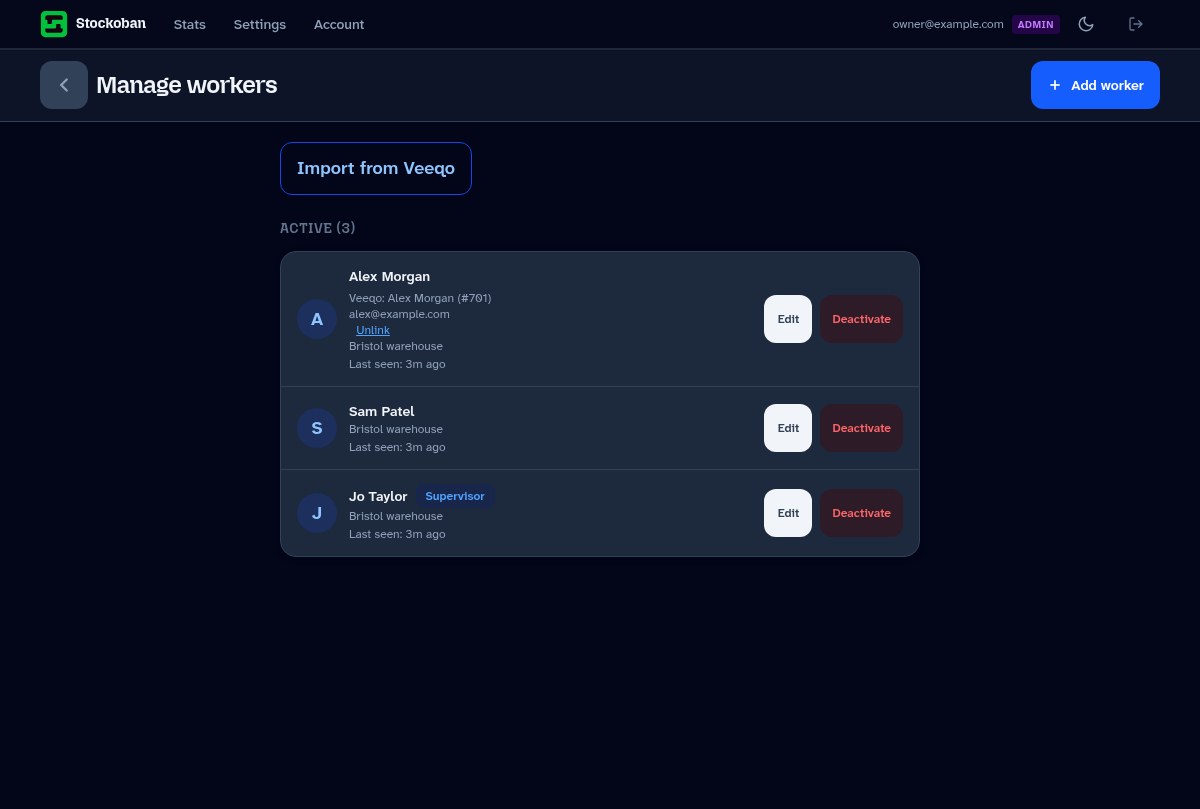1200x809 pixels.
Task: Click the Sam Patel name
Action: click(381, 411)
